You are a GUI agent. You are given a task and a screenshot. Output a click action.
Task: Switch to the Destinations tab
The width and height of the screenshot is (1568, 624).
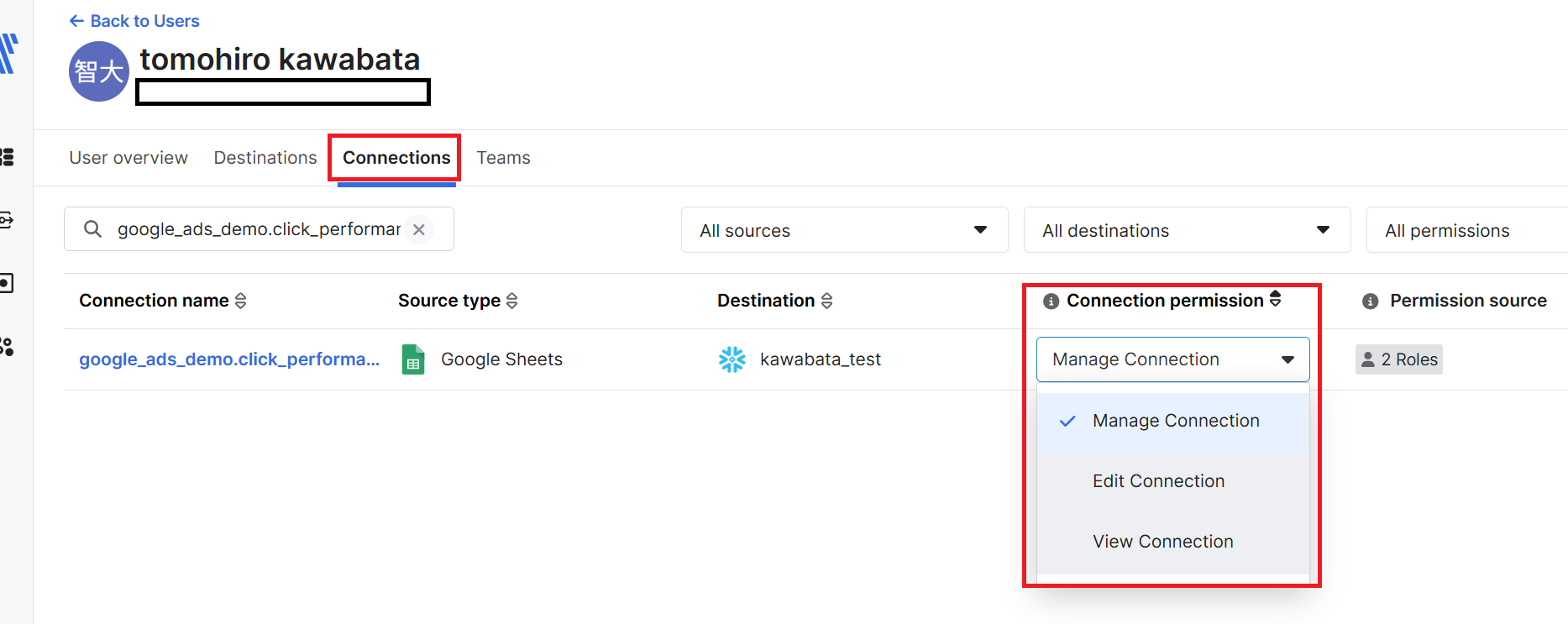pos(265,158)
